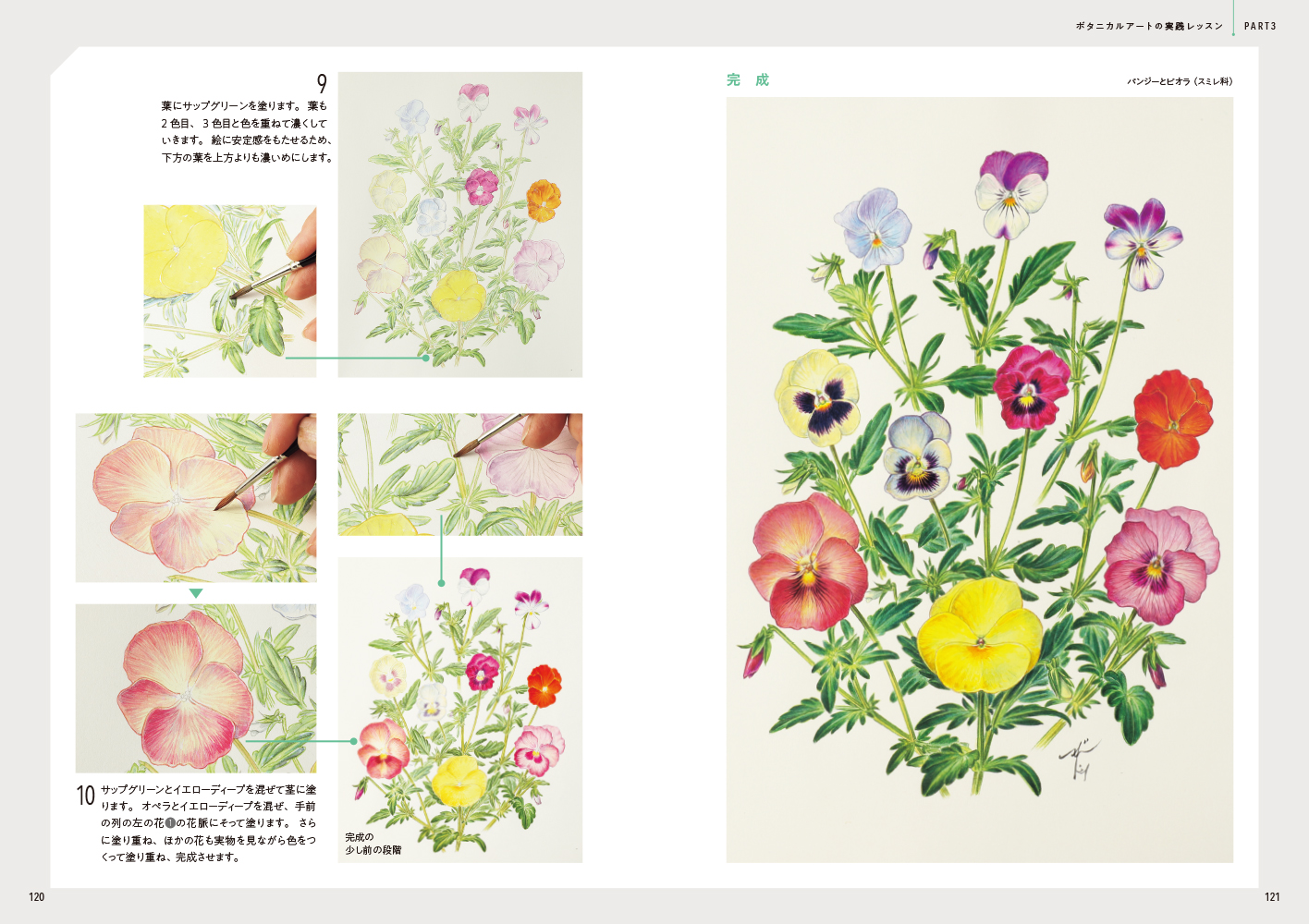Image resolution: width=1309 pixels, height=924 pixels.
Task: Click the 完成 heading
Action: click(x=747, y=80)
